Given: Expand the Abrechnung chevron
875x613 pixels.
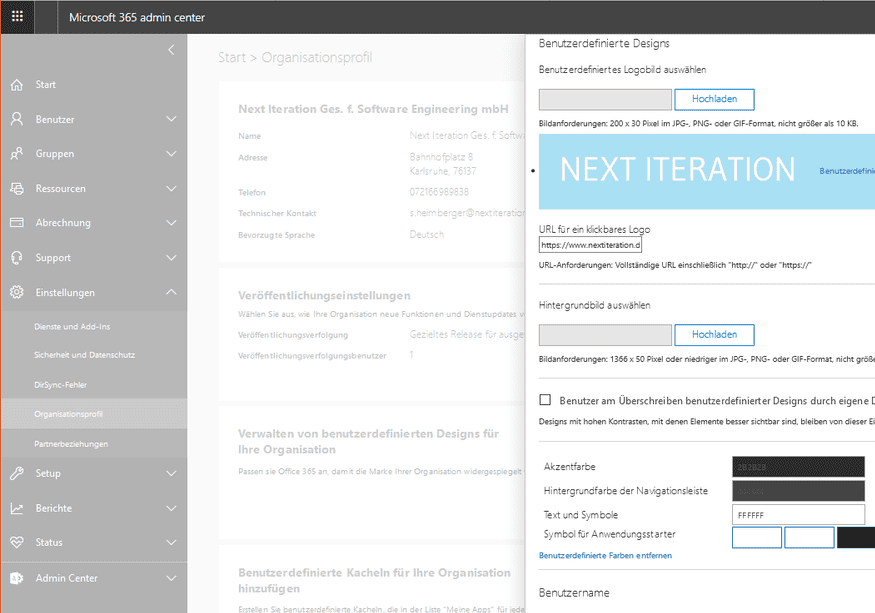Looking at the screenshot, I should click(x=171, y=222).
